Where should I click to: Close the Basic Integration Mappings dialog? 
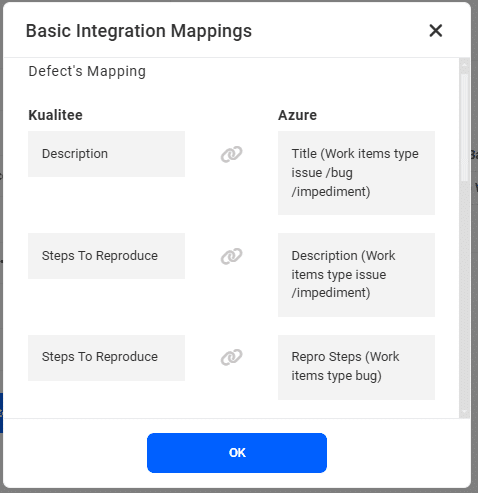pyautogui.click(x=435, y=31)
